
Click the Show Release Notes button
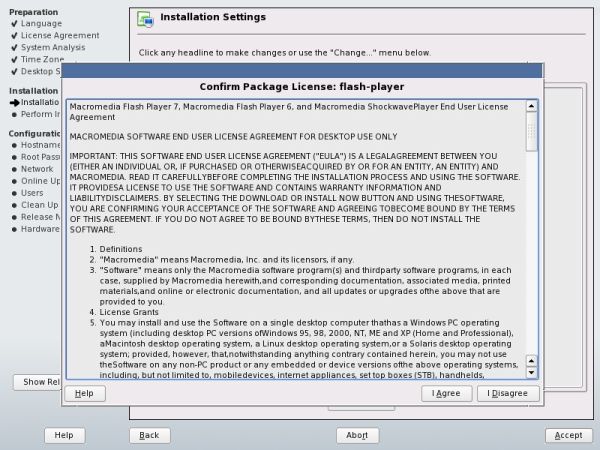37,382
